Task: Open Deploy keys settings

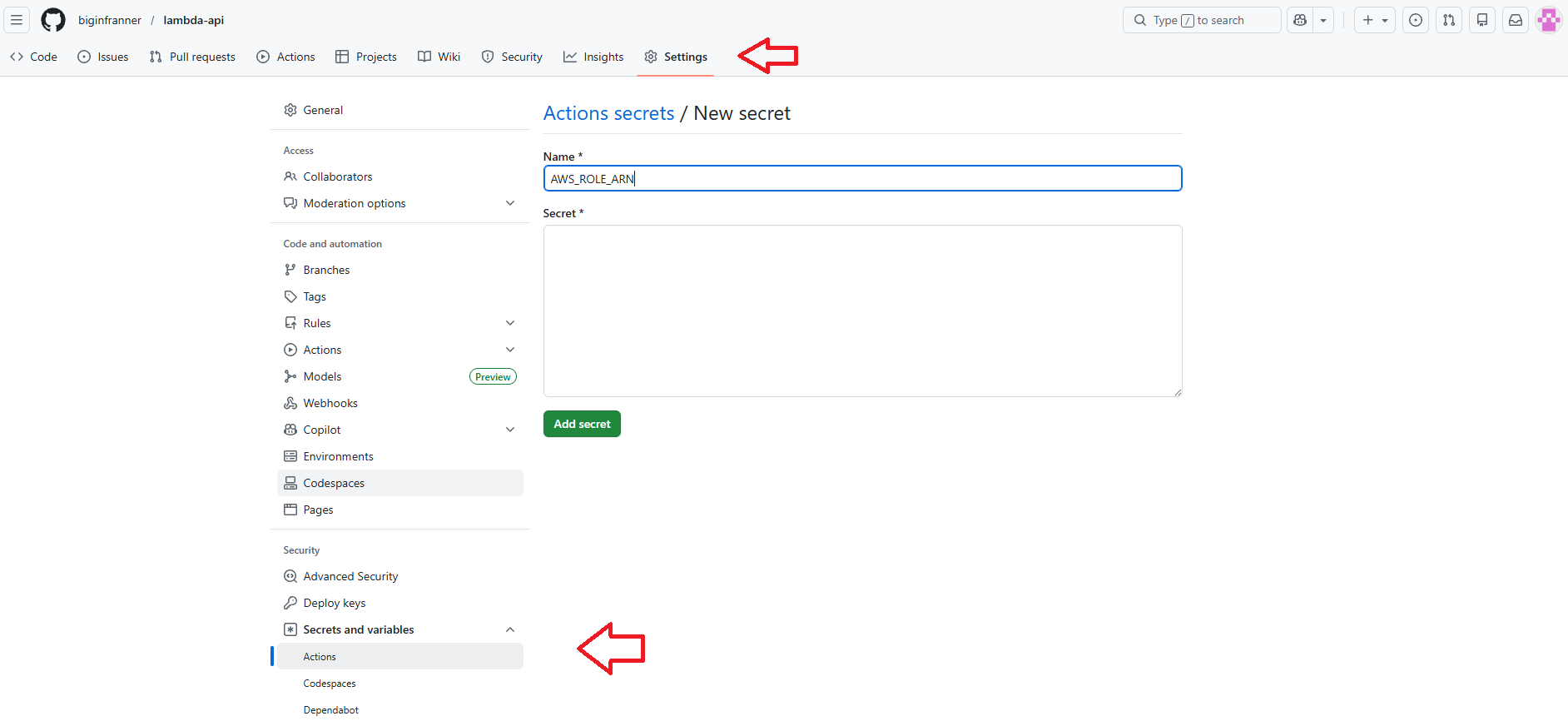Action: tap(400, 603)
